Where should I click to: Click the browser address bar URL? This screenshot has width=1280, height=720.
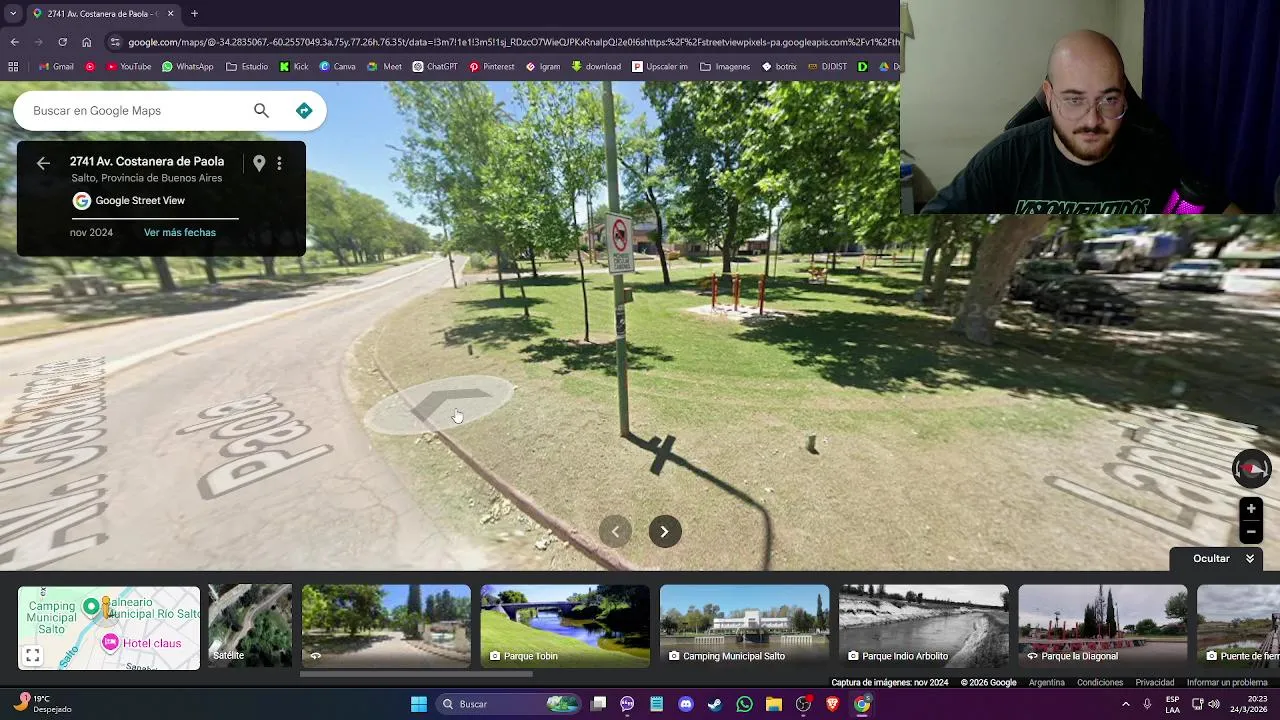pyautogui.click(x=513, y=42)
